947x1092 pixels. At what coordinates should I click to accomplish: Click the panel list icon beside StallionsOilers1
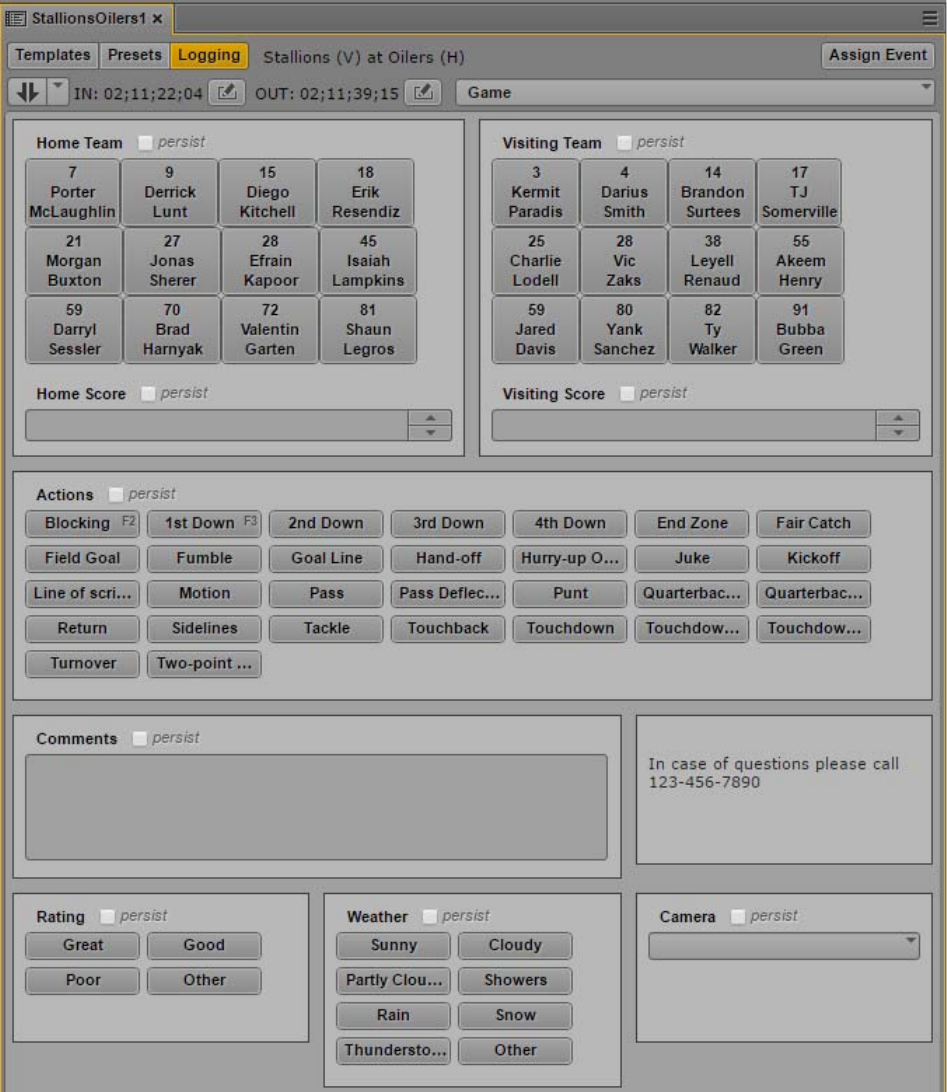[15, 18]
